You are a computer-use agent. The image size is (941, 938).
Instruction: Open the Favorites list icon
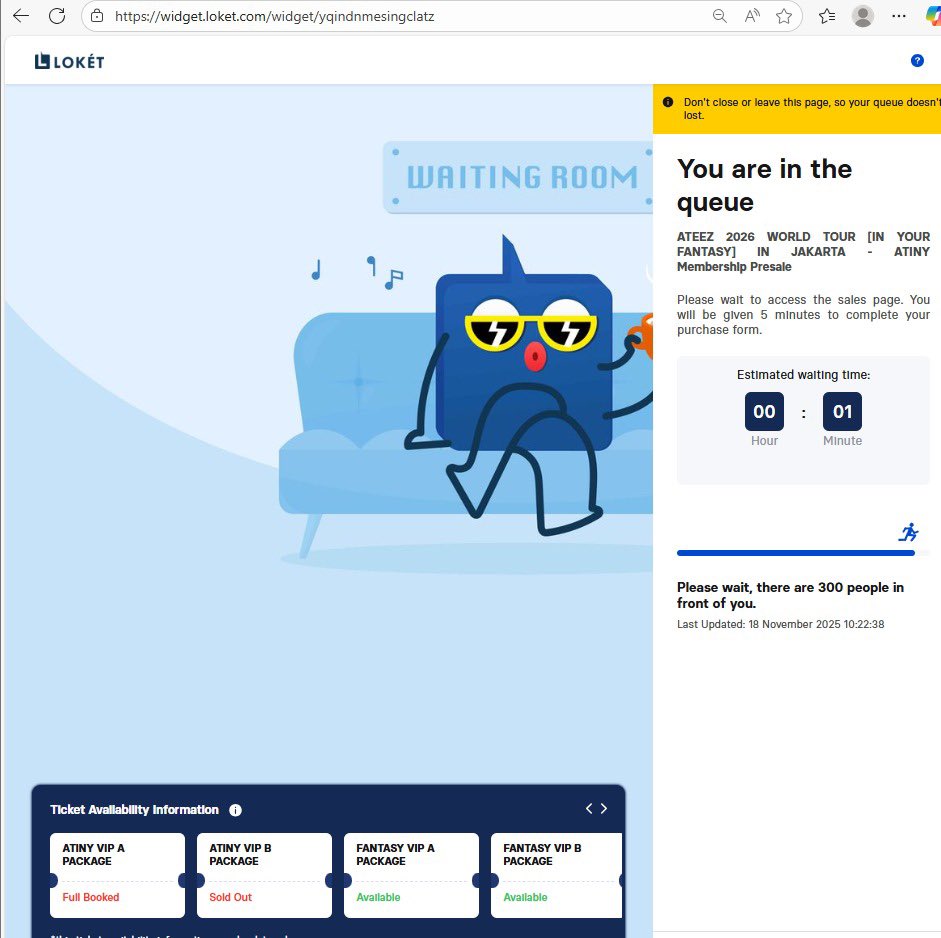pyautogui.click(x=826, y=16)
